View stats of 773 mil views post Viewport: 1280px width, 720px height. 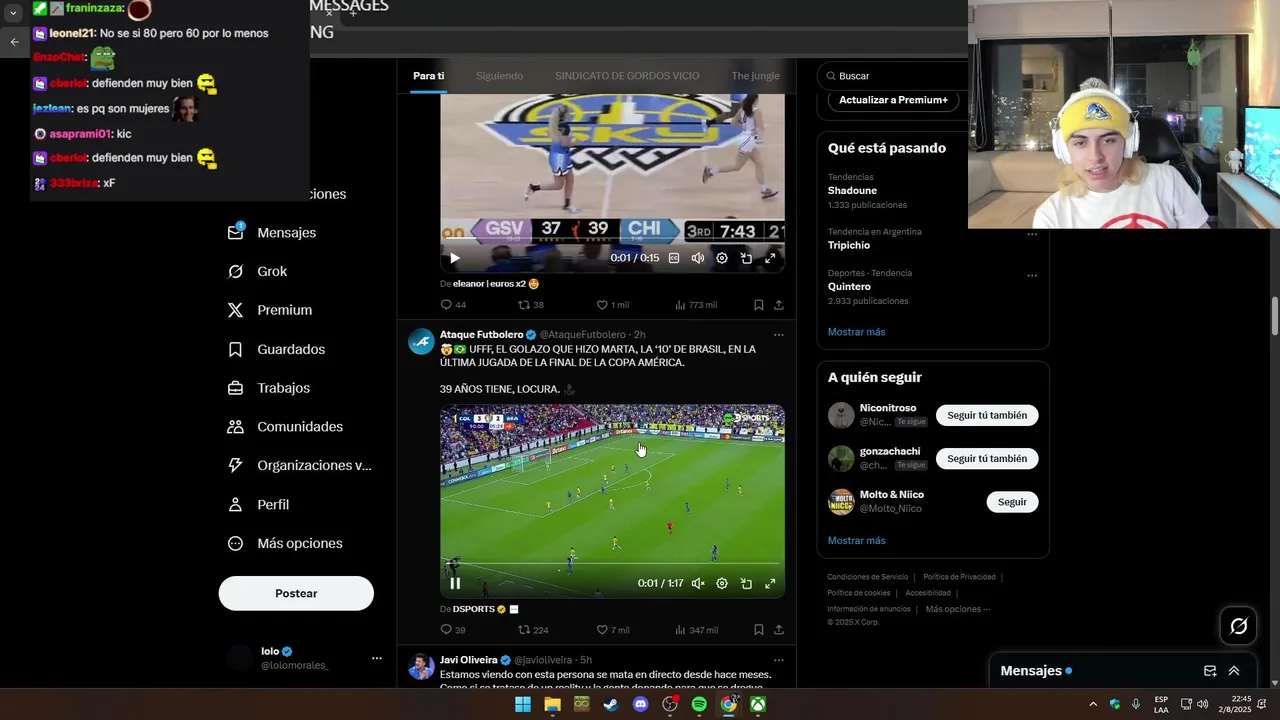[x=696, y=305]
